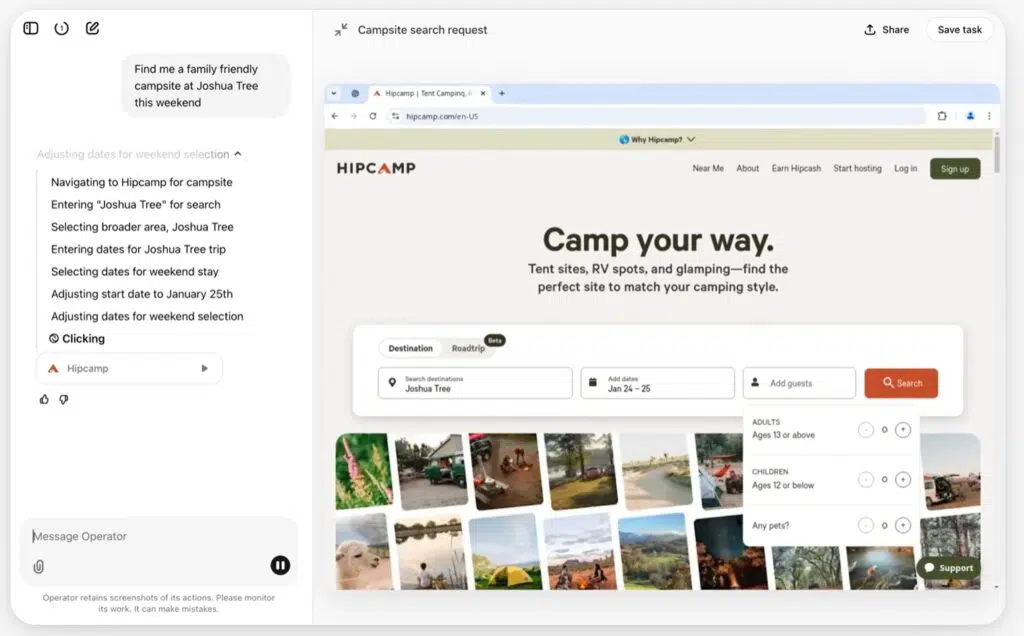Viewport: 1024px width, 636px height.
Task: Click the Message Operator input field
Action: [x=150, y=537]
